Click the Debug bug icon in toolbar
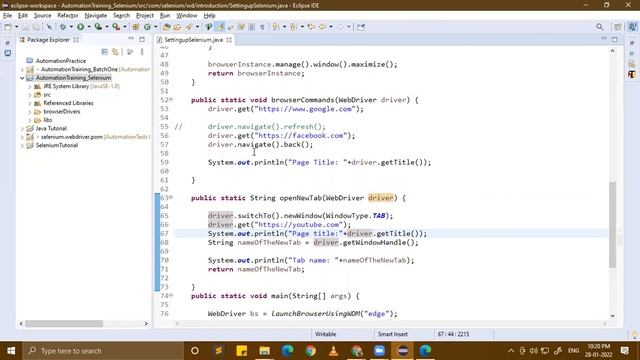This screenshot has height=360, width=640. click(63, 27)
